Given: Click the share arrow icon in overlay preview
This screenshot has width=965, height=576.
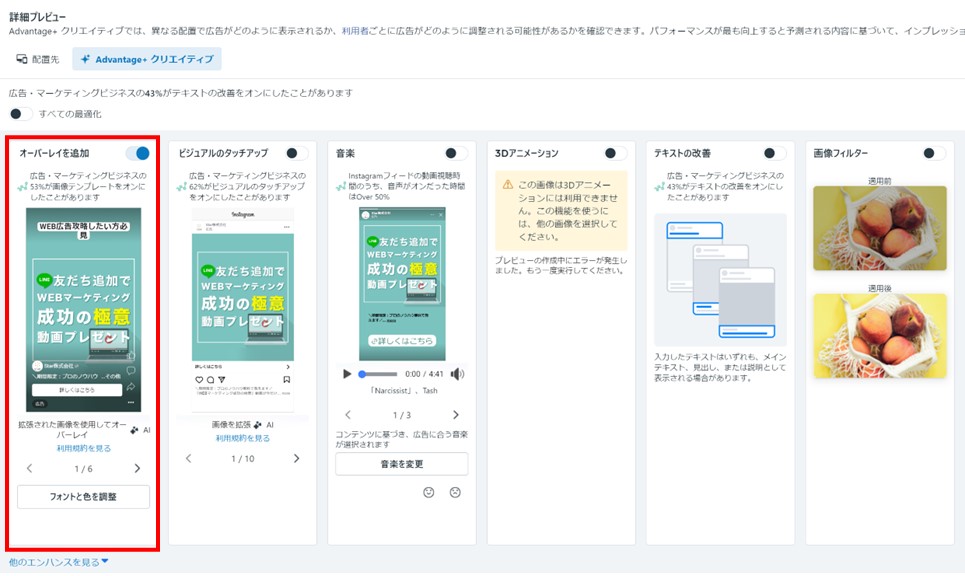Looking at the screenshot, I should [x=130, y=387].
